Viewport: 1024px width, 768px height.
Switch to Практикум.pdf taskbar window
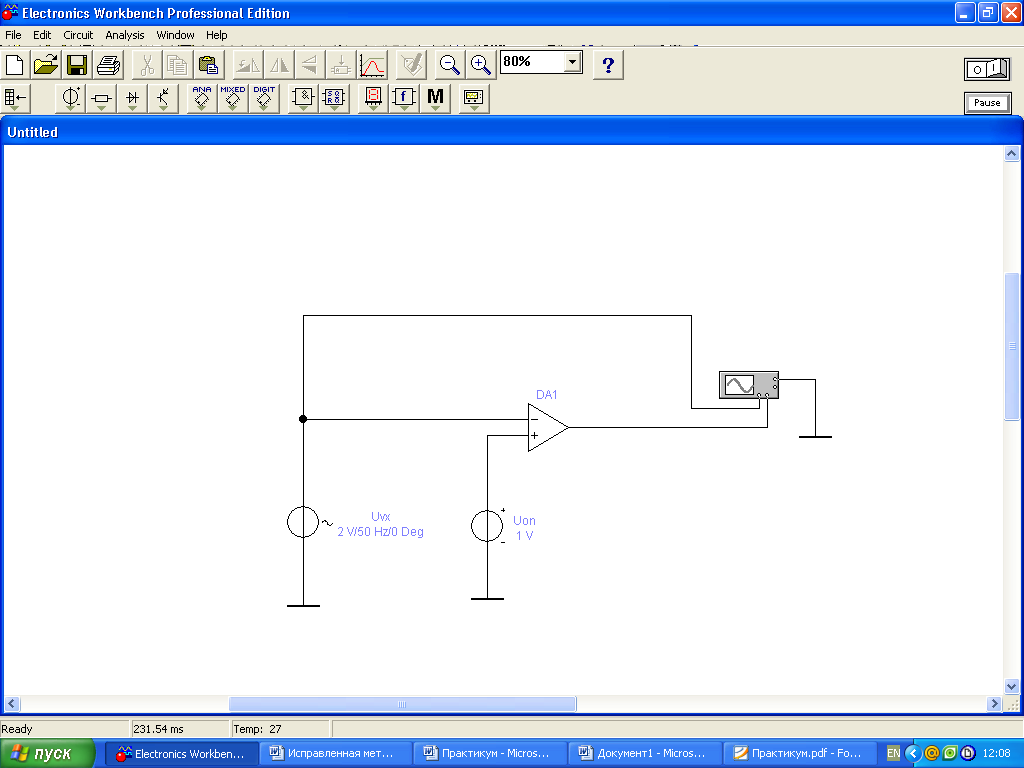tap(798, 754)
